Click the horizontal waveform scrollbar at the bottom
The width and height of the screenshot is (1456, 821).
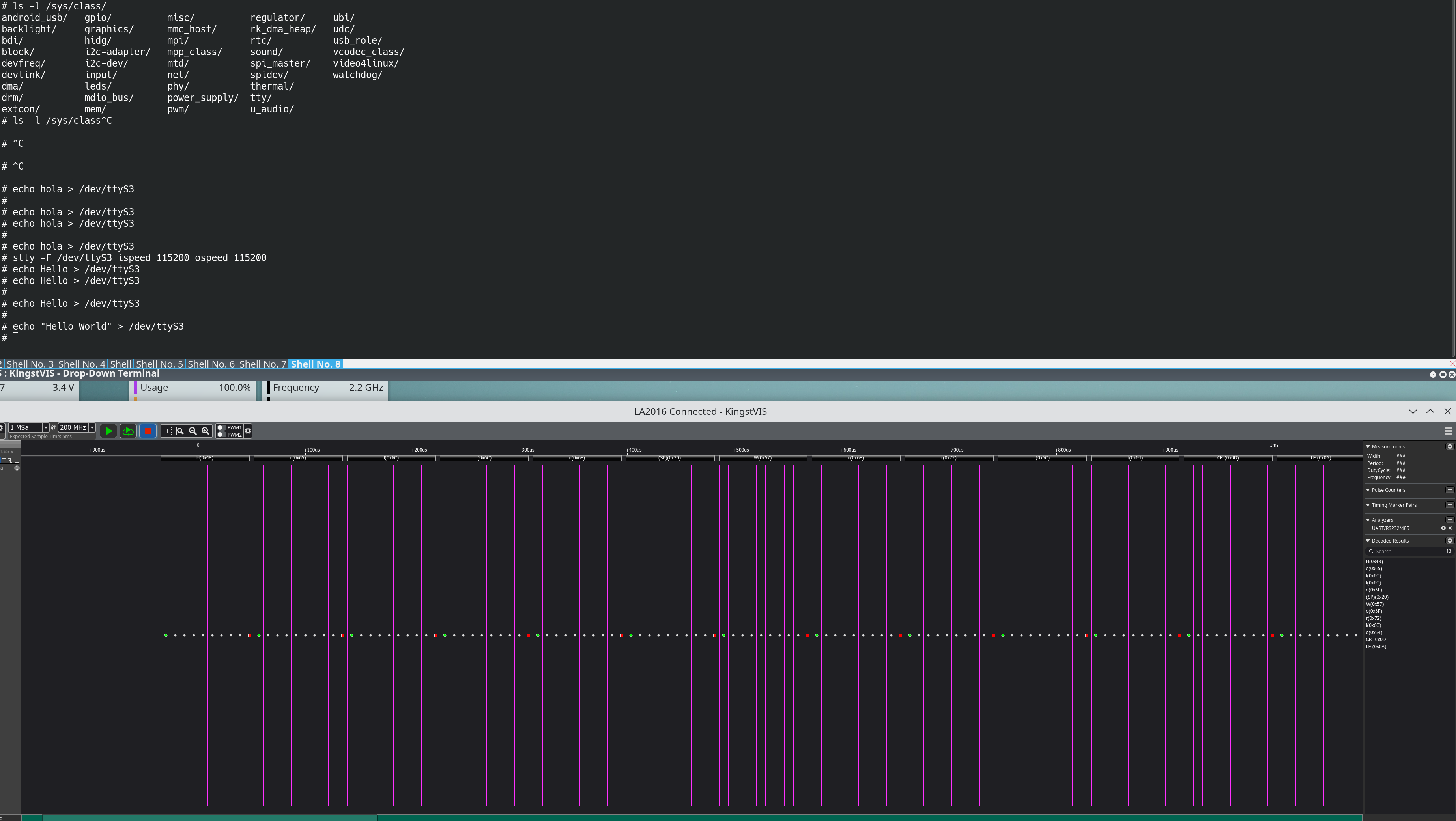pos(209,817)
